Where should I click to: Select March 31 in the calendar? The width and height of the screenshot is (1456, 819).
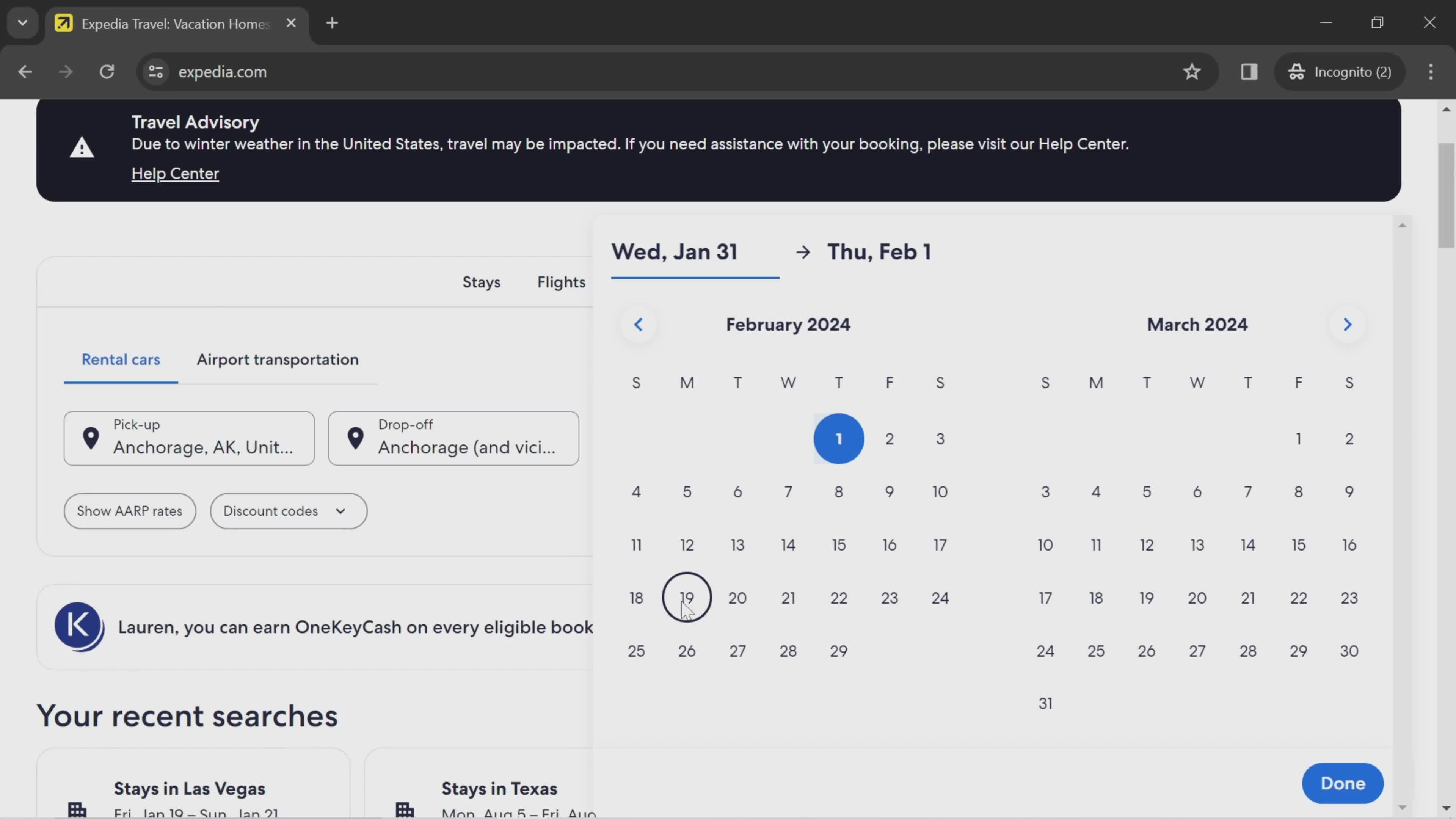coord(1045,704)
